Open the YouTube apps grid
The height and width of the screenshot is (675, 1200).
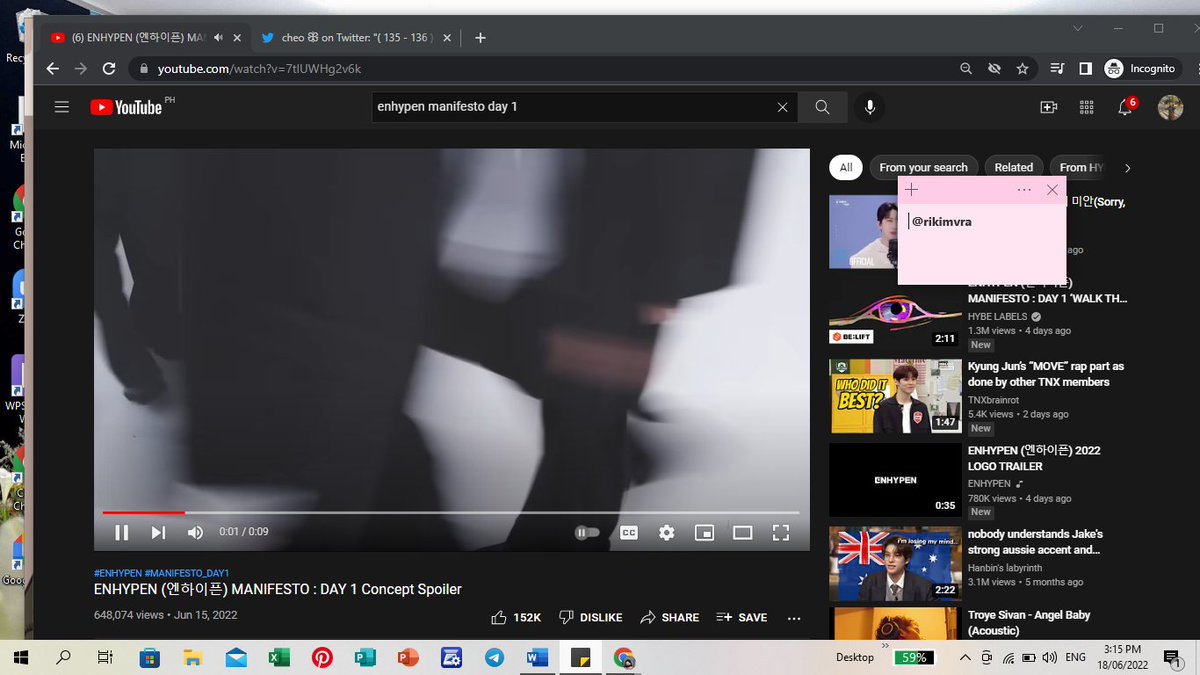tap(1087, 107)
